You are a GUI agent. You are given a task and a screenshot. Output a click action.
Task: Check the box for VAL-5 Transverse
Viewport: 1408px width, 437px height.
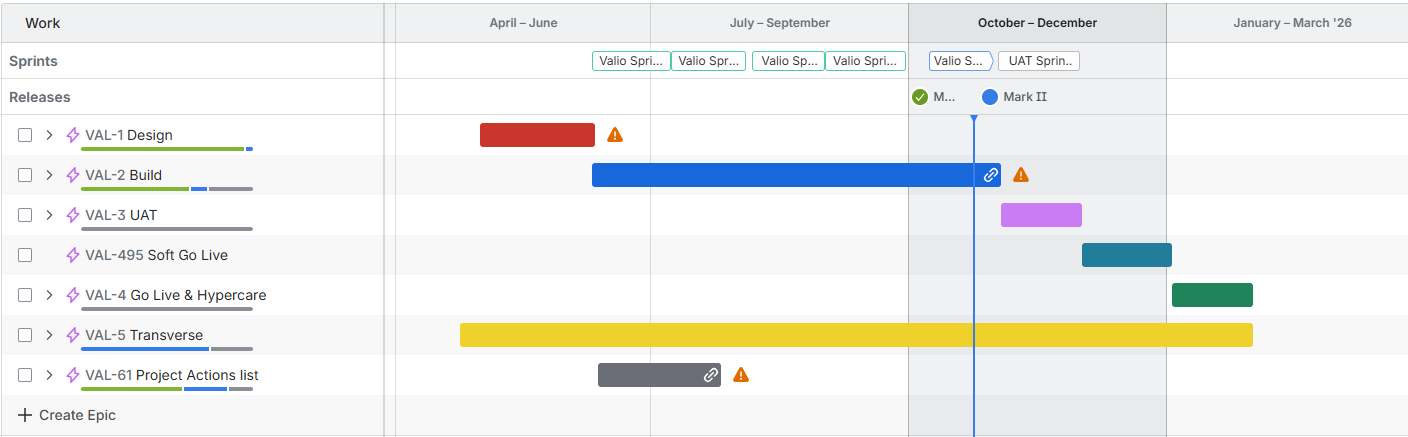(25, 335)
